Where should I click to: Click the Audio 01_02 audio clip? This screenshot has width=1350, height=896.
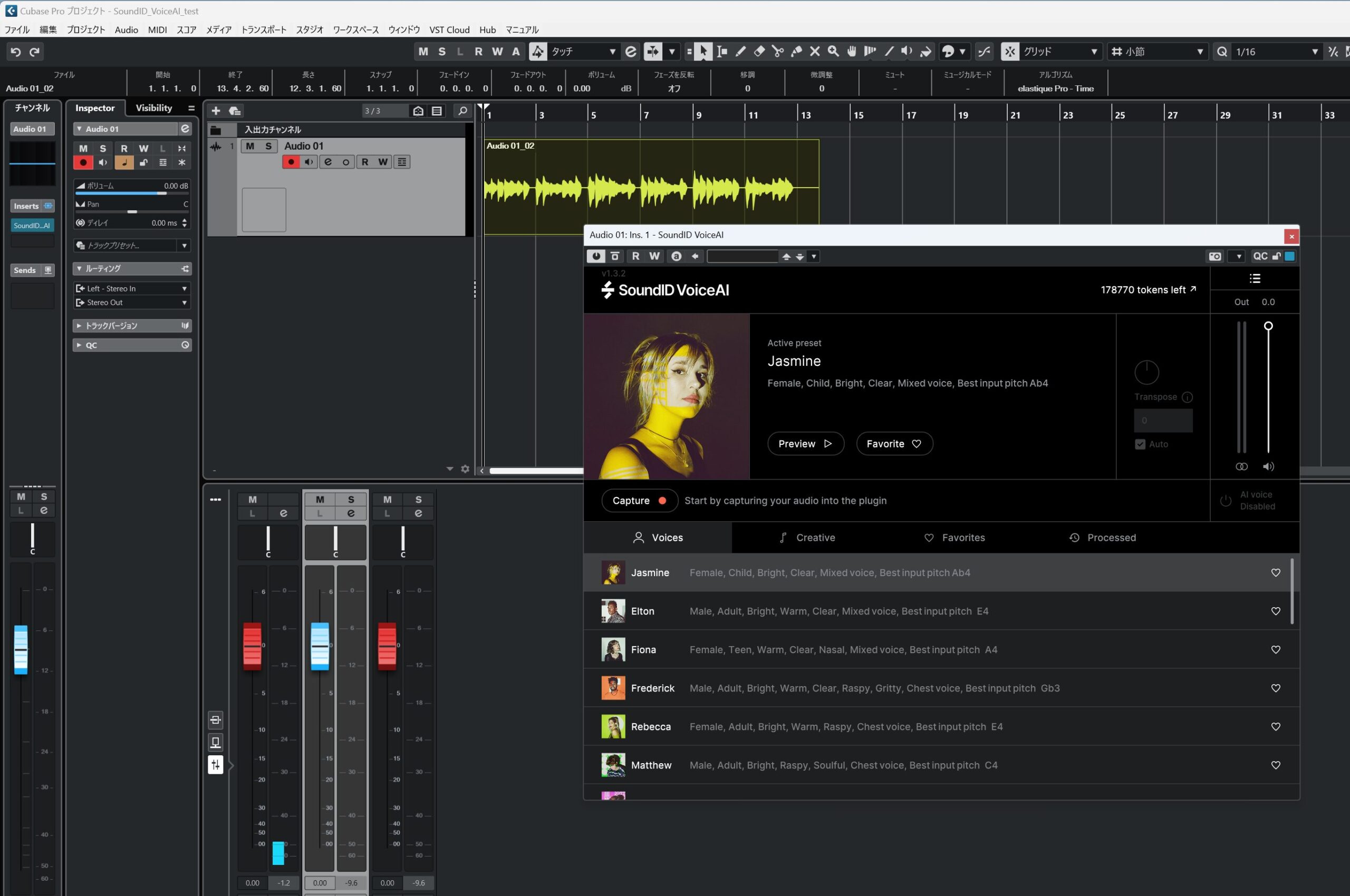(x=651, y=187)
